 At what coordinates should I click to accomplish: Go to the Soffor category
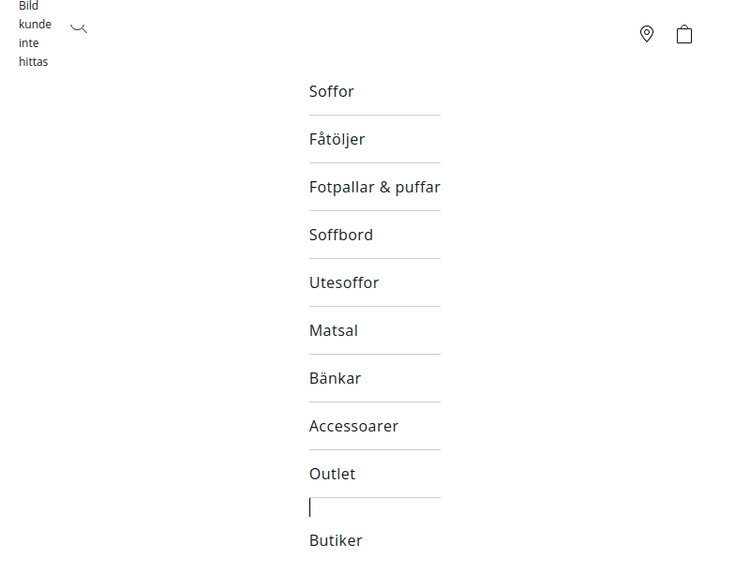click(x=332, y=91)
